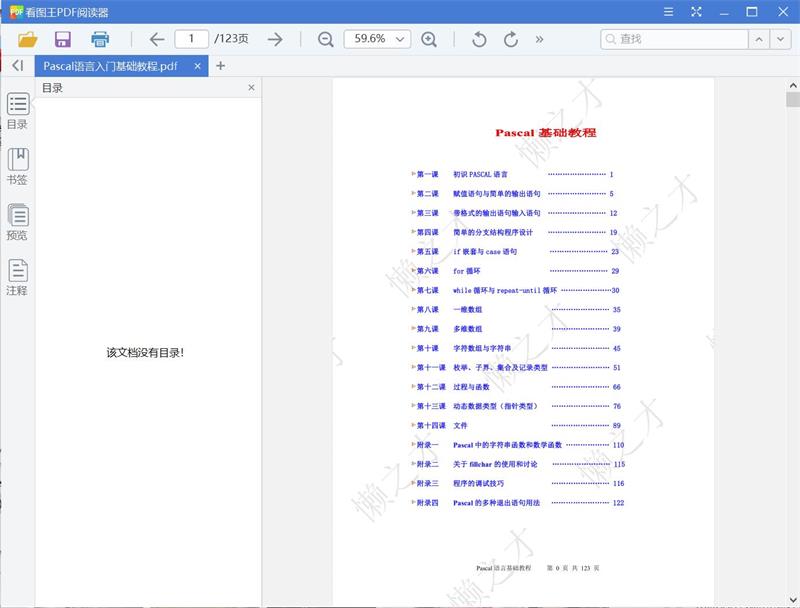Go to the previous page arrow

[x=157, y=39]
